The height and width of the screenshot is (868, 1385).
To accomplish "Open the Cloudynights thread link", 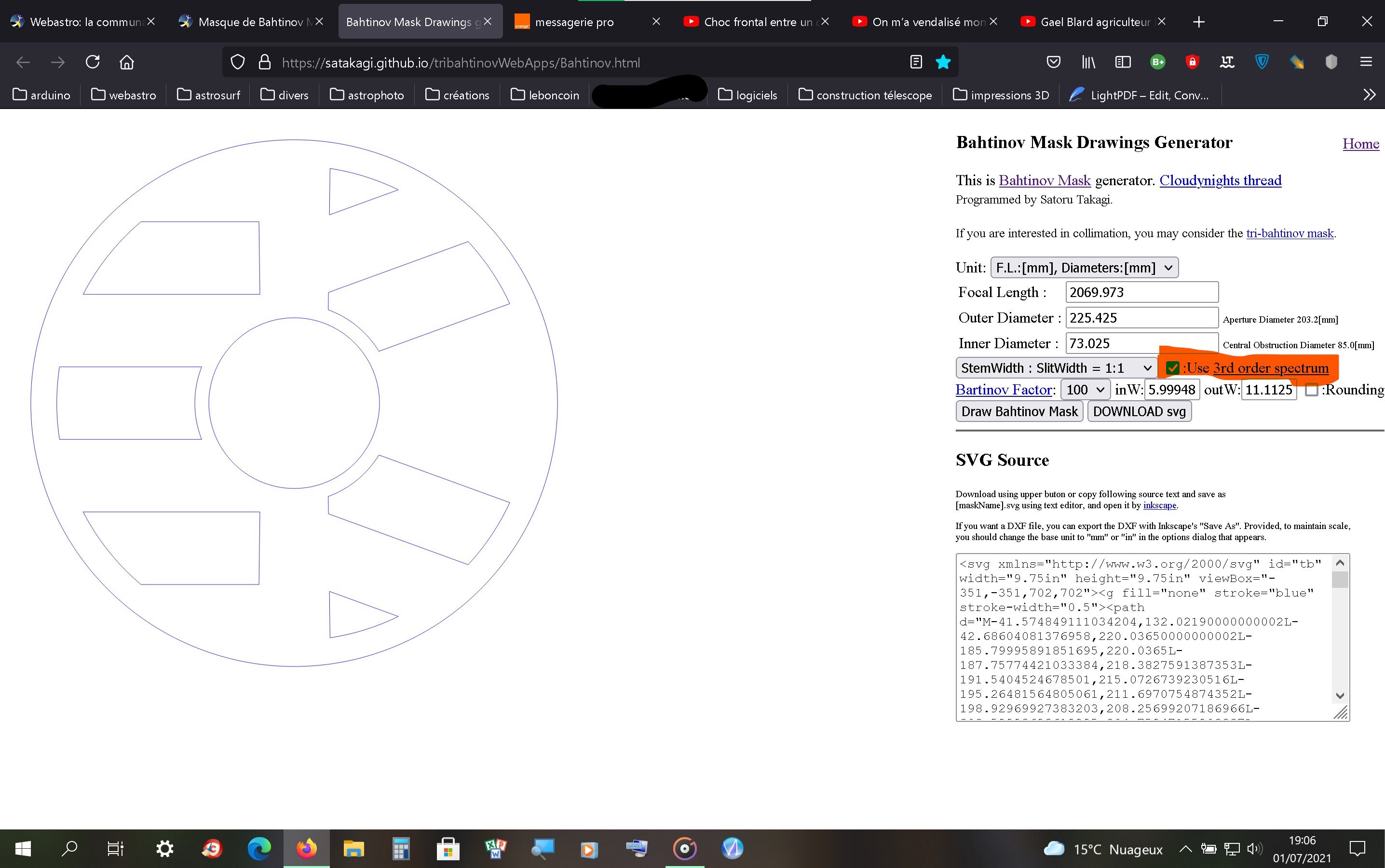I will click(x=1220, y=180).
